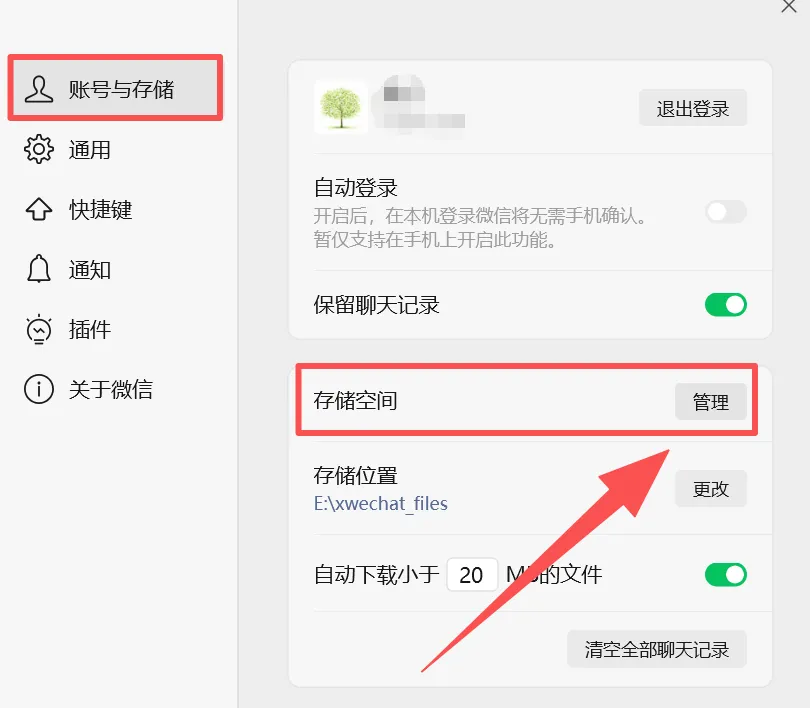Image resolution: width=810 pixels, height=708 pixels.
Task: Go to the 关于微信 page
Action: tap(111, 389)
